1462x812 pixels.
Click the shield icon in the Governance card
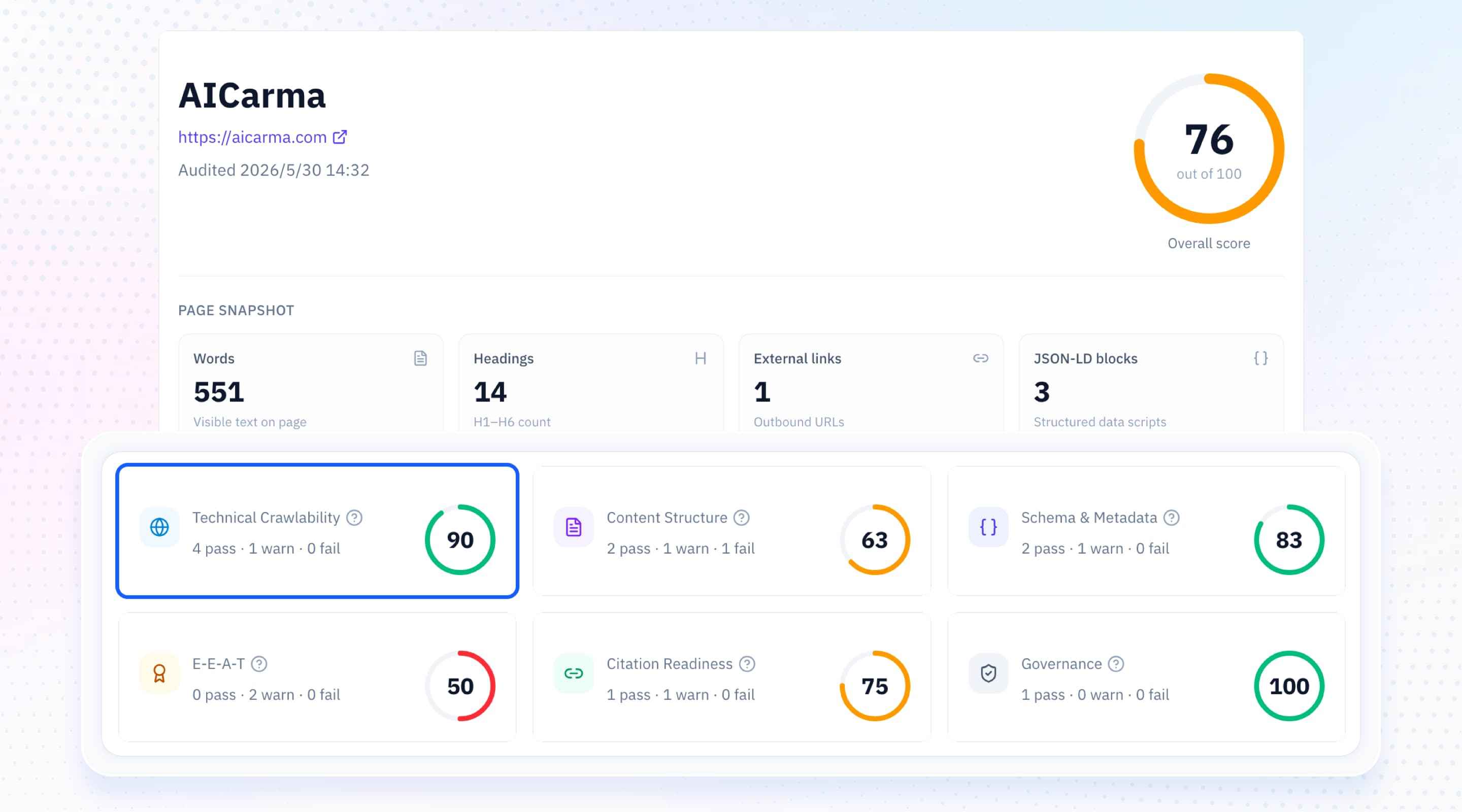tap(988, 673)
